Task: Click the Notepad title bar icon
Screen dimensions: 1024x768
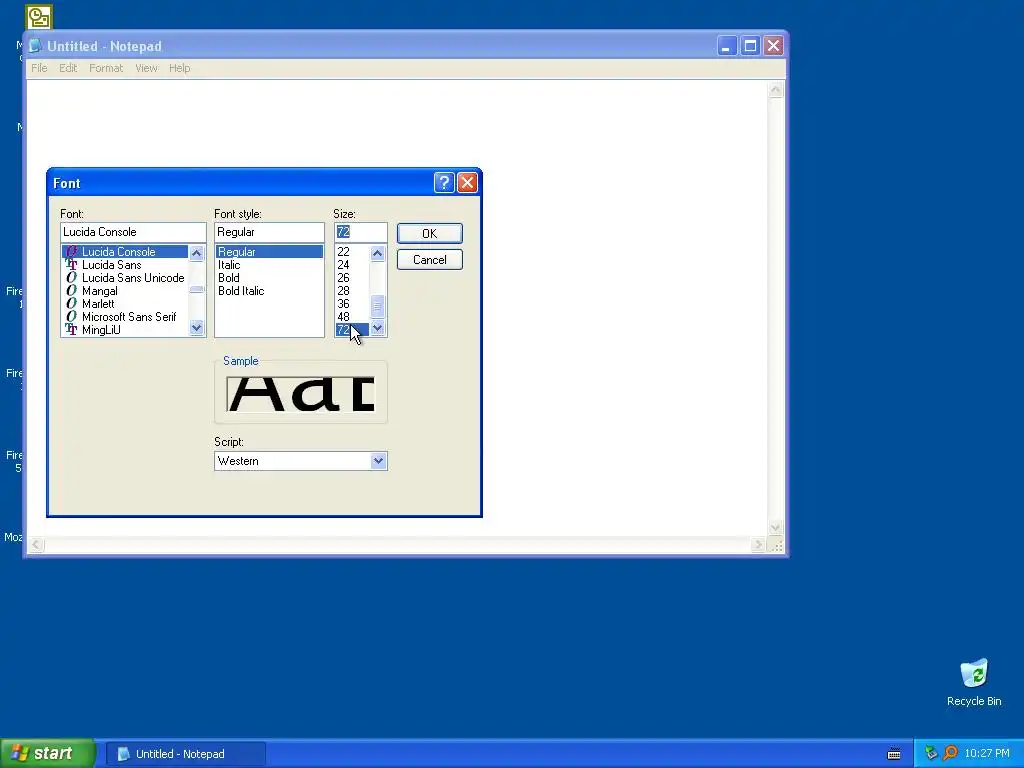Action: 35,46
